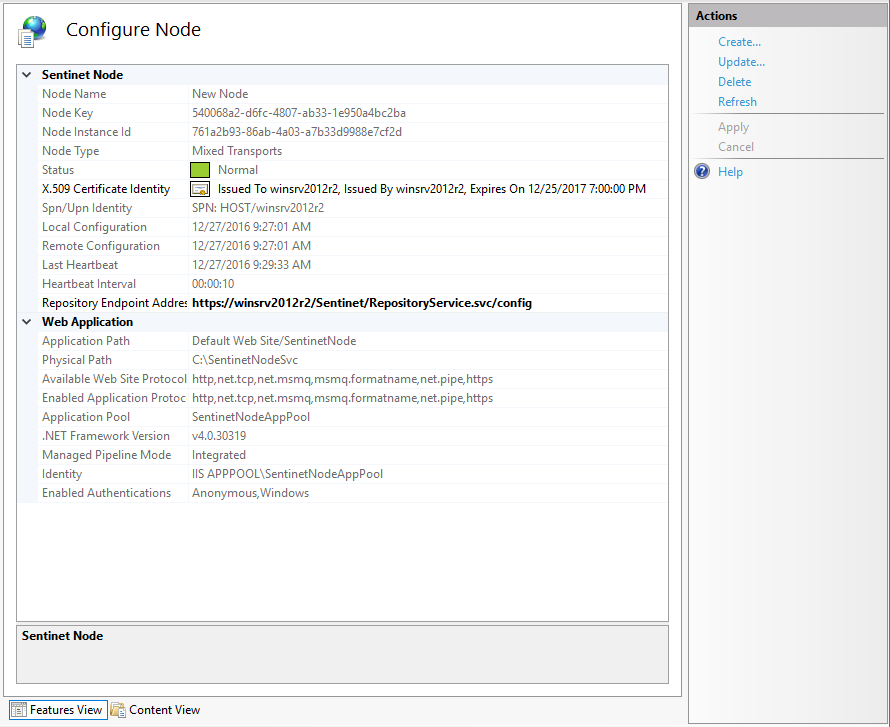Viewport: 890px width, 727px height.
Task: Click Local Configuration's 12/27/2016 9:27:01 AM value
Action: click(x=251, y=227)
